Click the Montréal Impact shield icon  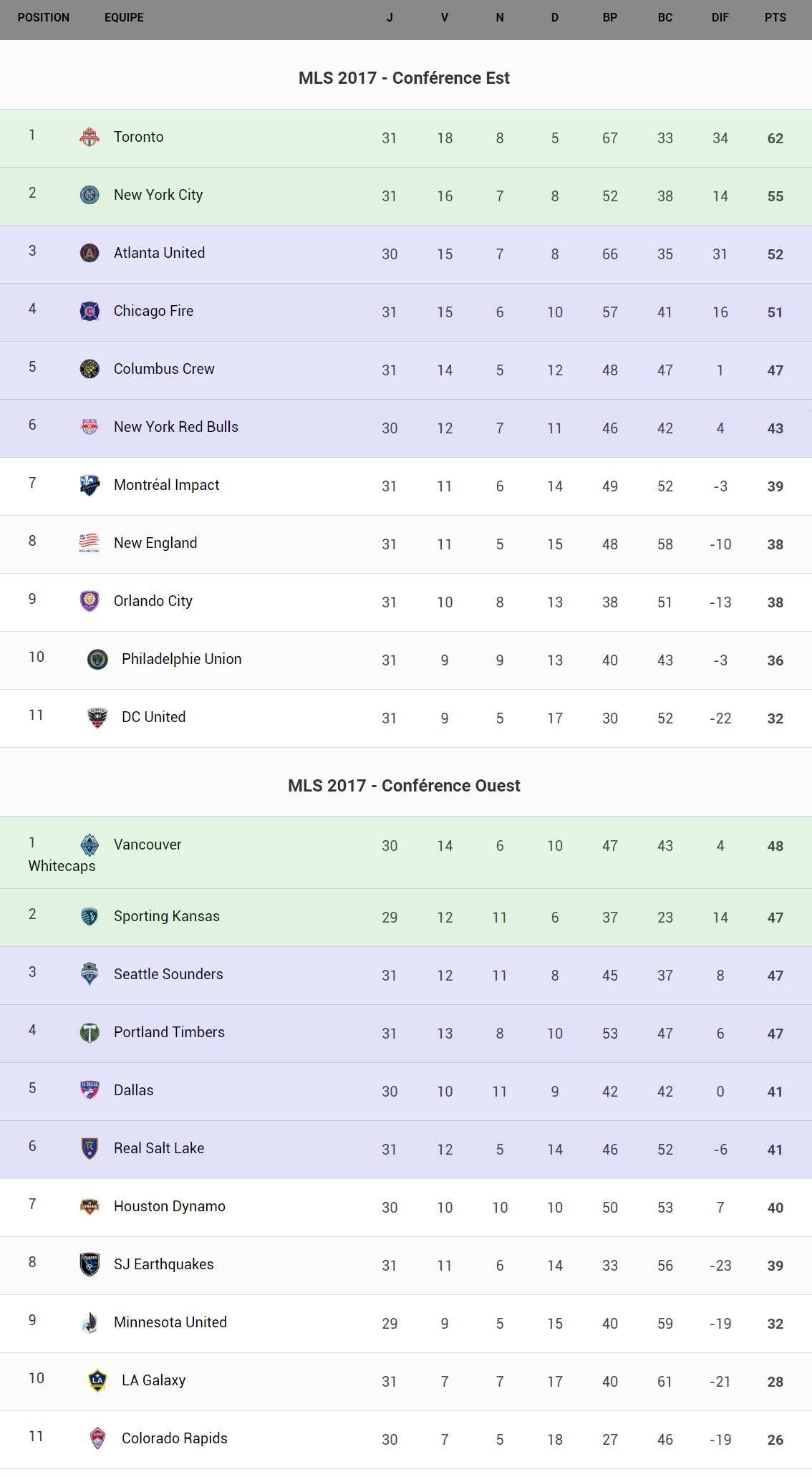tap(90, 485)
